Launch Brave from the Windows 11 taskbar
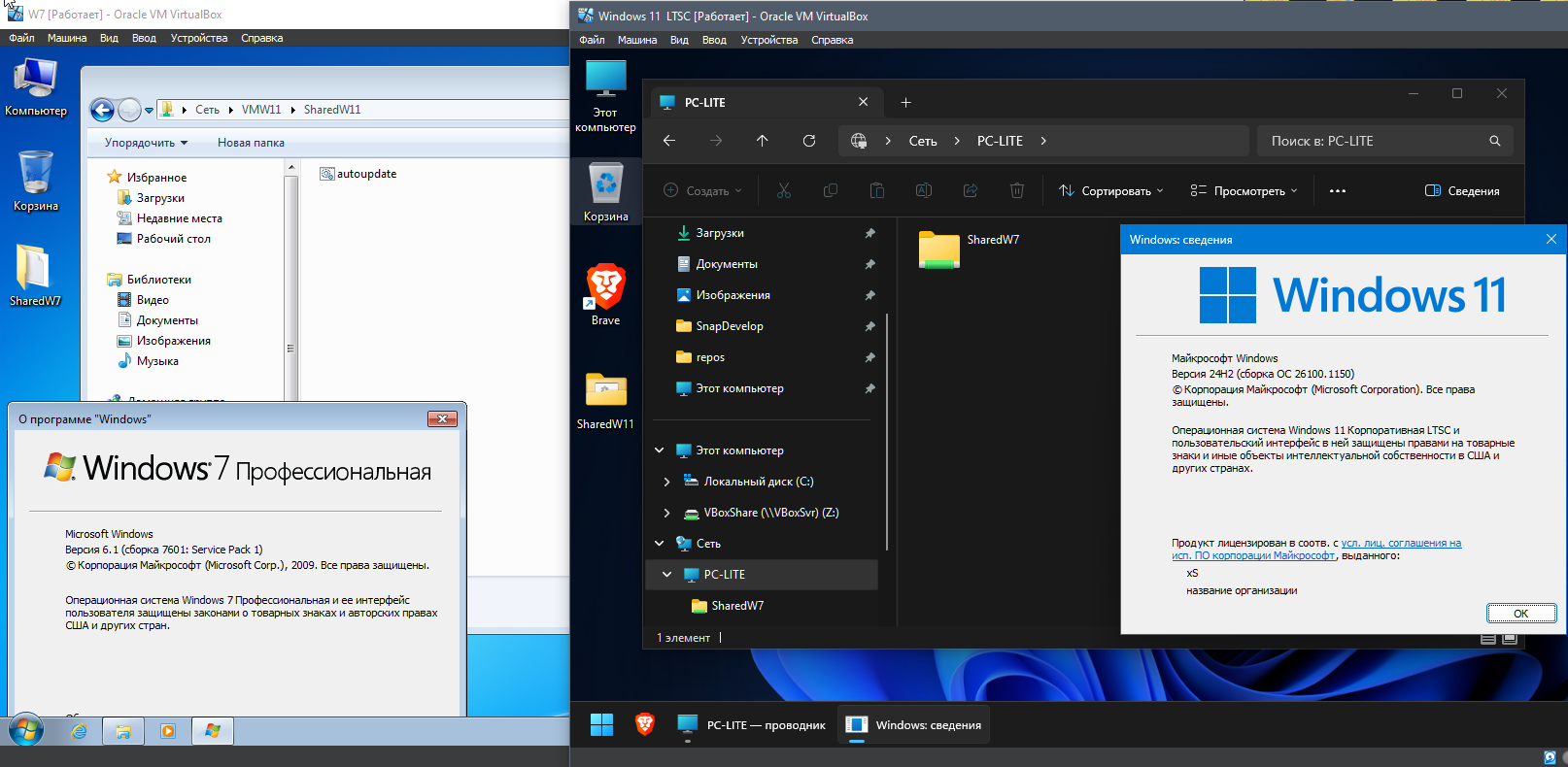This screenshot has width=1568, height=767. pos(645,724)
